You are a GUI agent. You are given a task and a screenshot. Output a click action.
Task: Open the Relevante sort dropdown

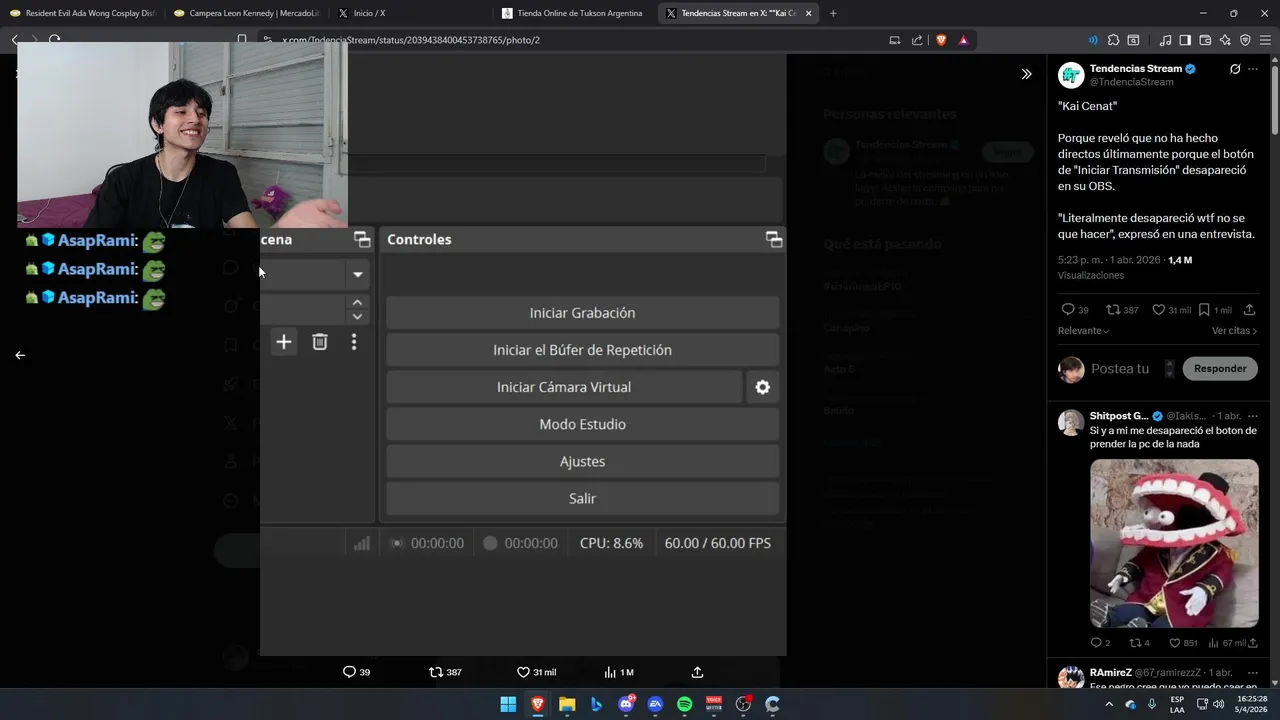pos(1084,331)
